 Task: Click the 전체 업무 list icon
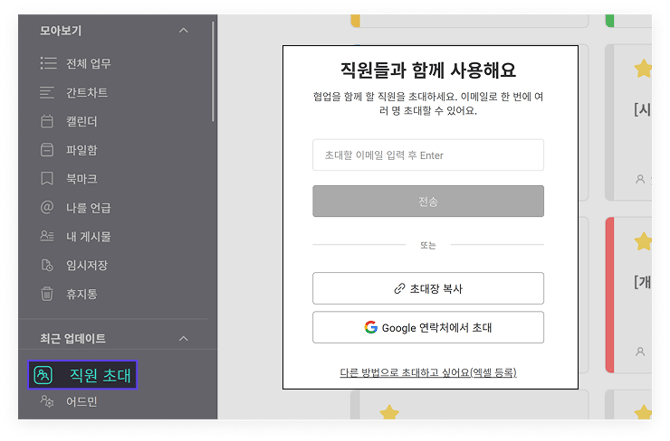(46, 64)
